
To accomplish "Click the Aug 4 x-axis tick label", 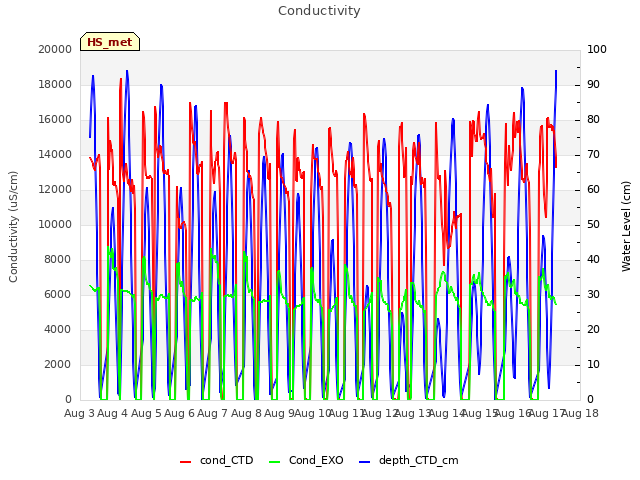I will [x=113, y=413].
